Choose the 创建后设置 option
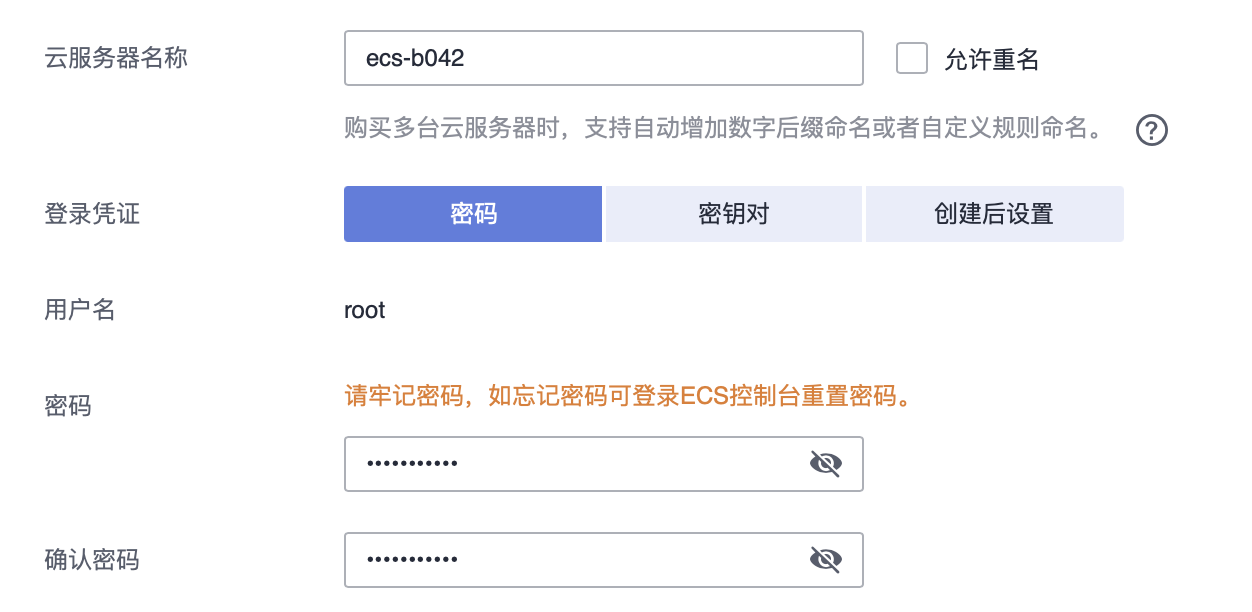 tap(994, 214)
